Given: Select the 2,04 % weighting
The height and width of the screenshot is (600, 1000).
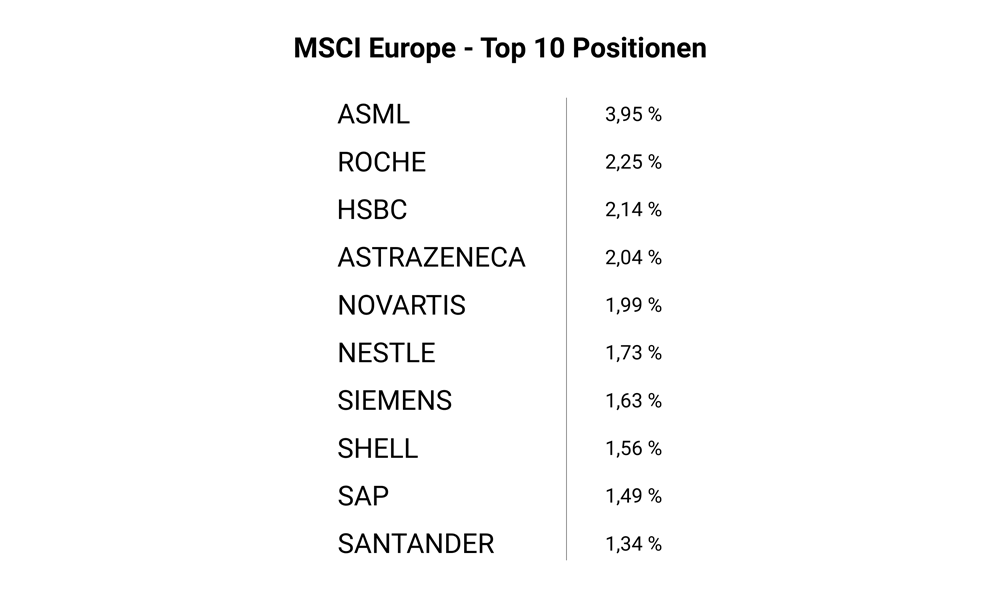Looking at the screenshot, I should coord(633,257).
